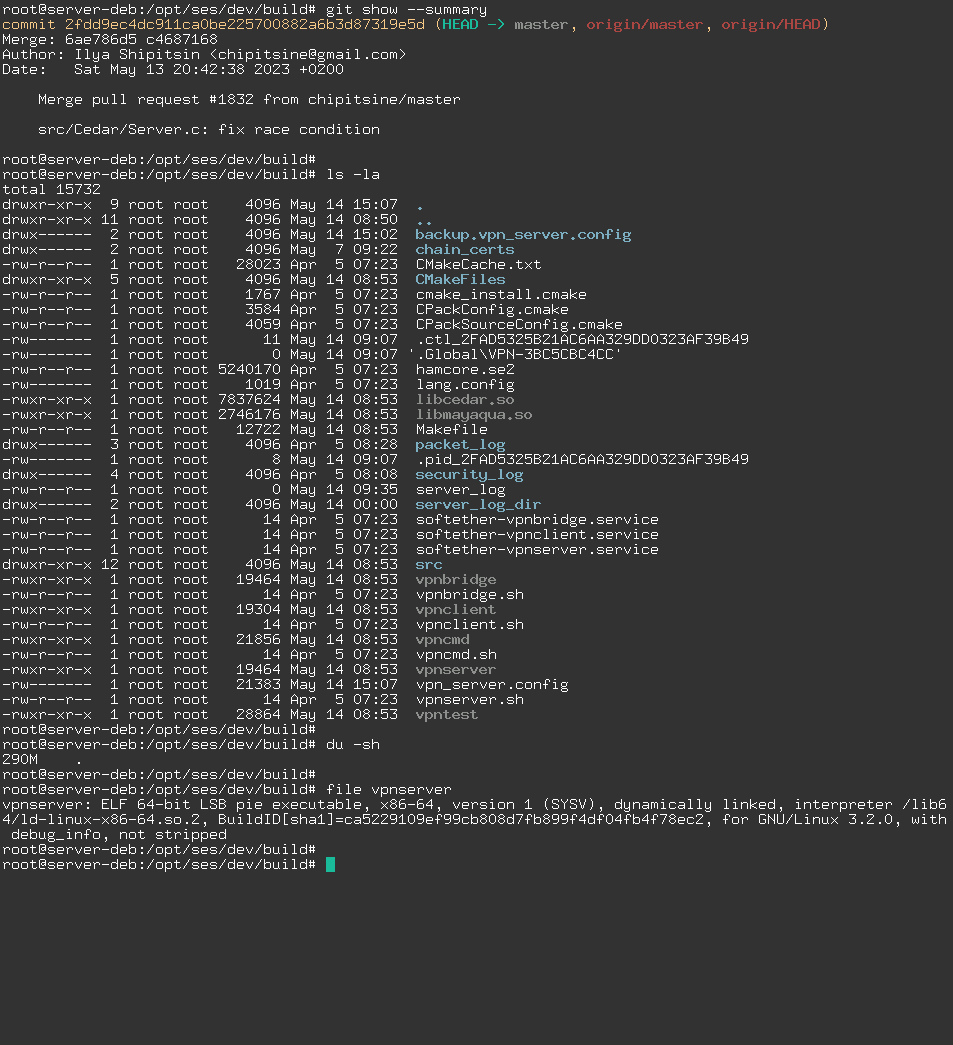Select the origin/master branch label
953x1045 pixels.
tap(645, 24)
